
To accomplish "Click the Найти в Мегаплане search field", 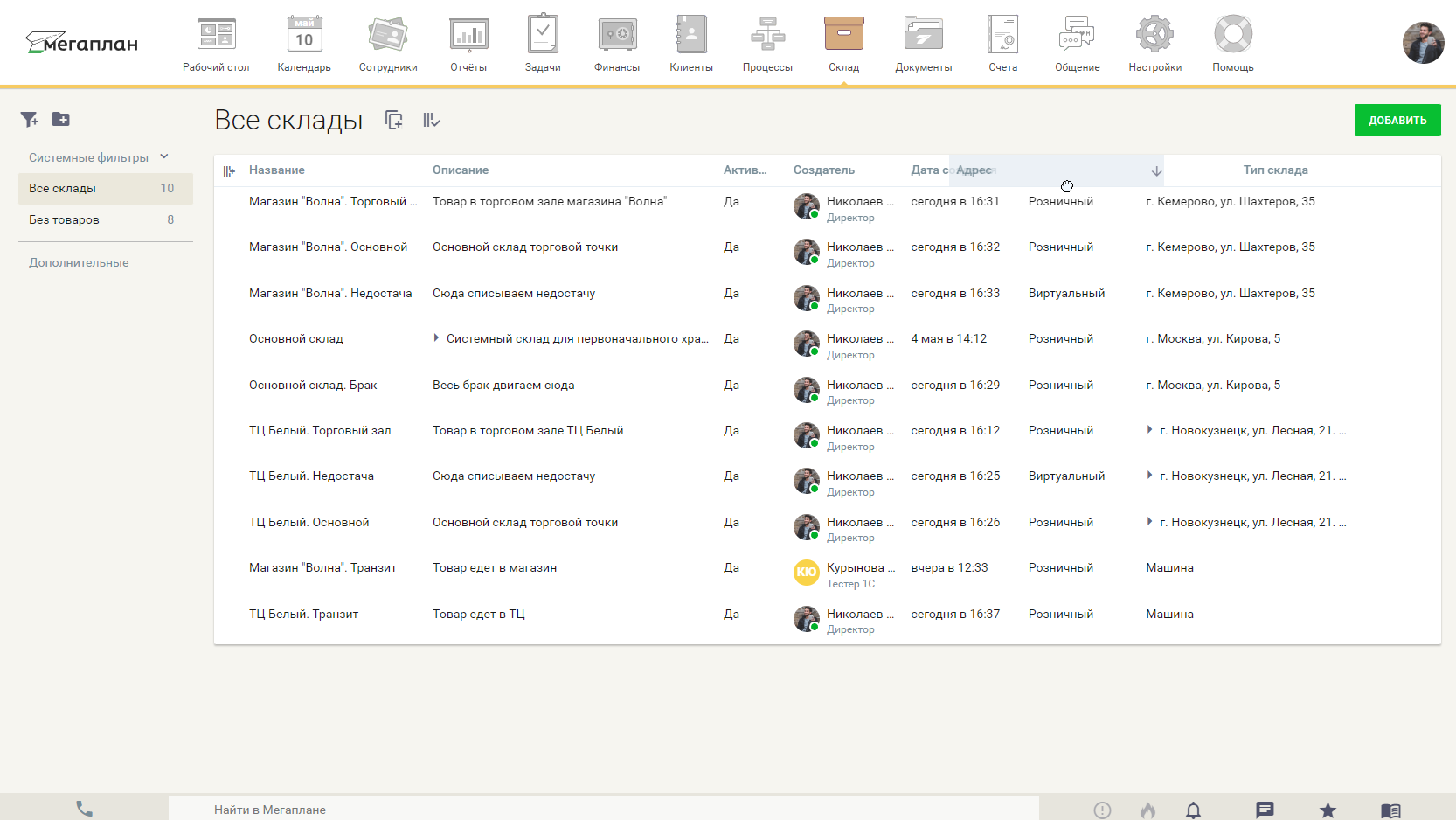I will (x=524, y=810).
